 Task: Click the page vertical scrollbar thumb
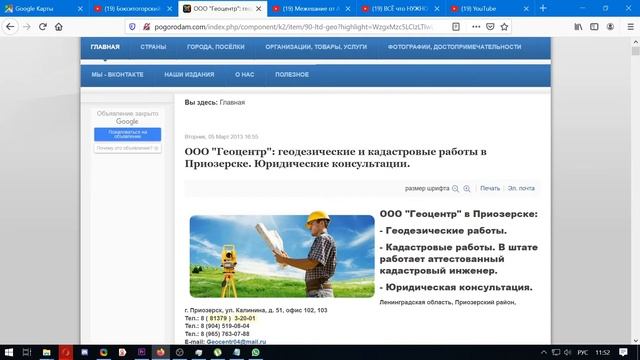point(636,51)
